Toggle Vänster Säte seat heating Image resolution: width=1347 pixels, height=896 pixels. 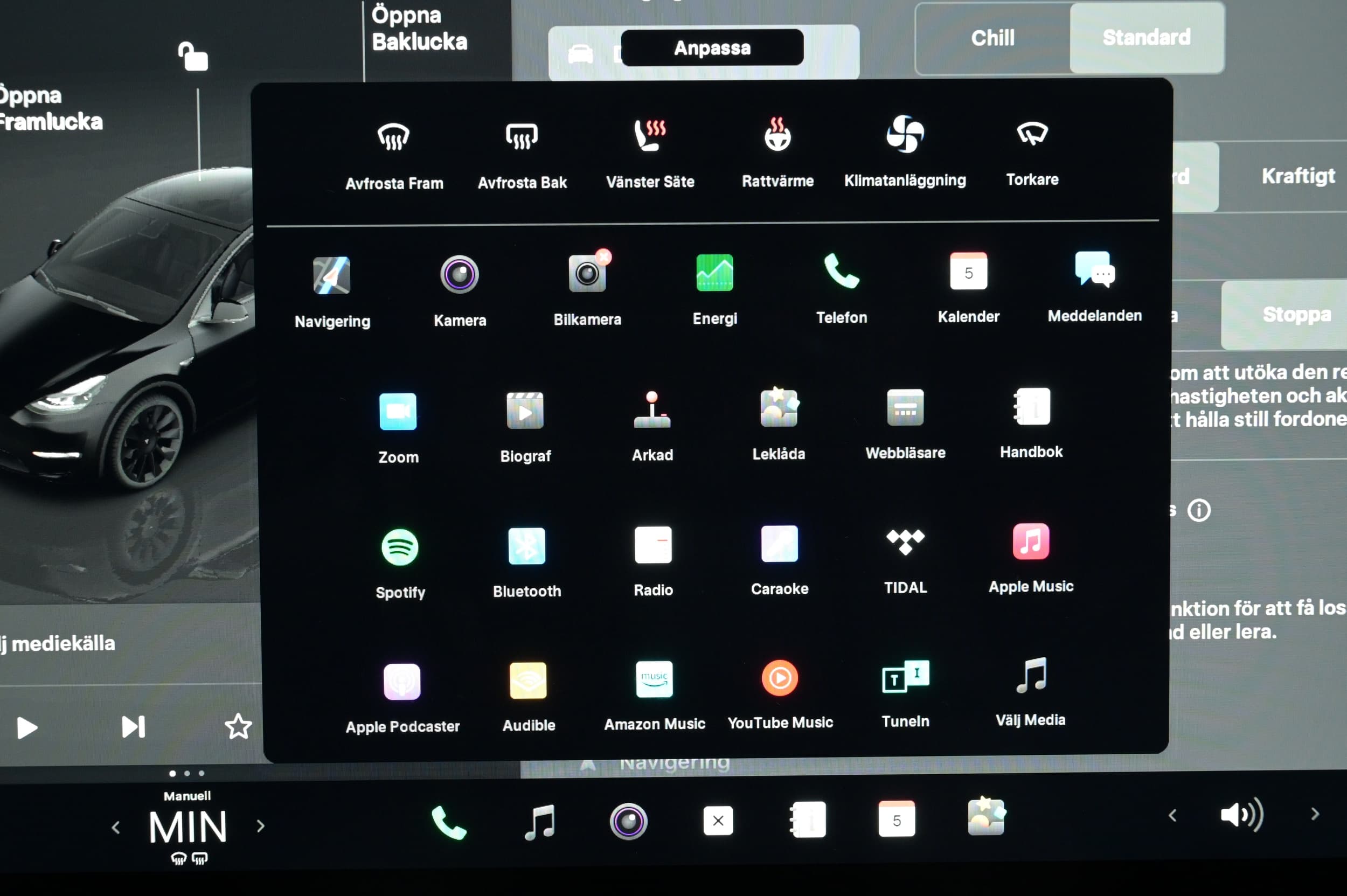[650, 153]
